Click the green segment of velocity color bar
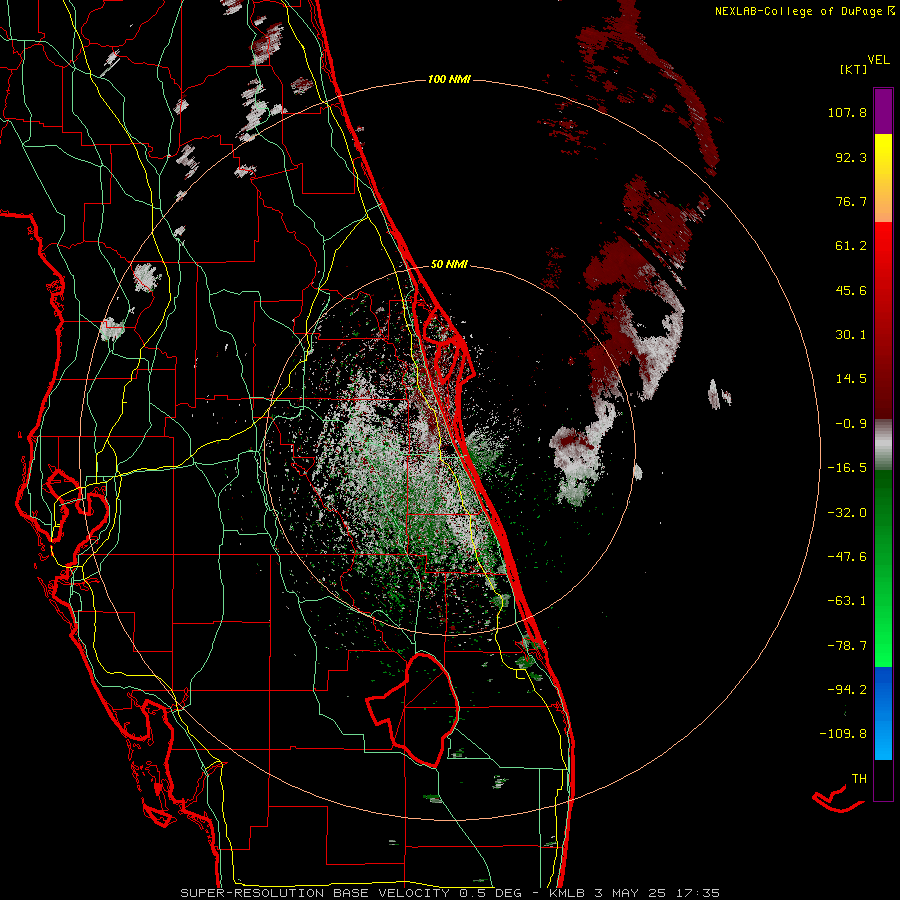The image size is (900, 900). tap(883, 568)
